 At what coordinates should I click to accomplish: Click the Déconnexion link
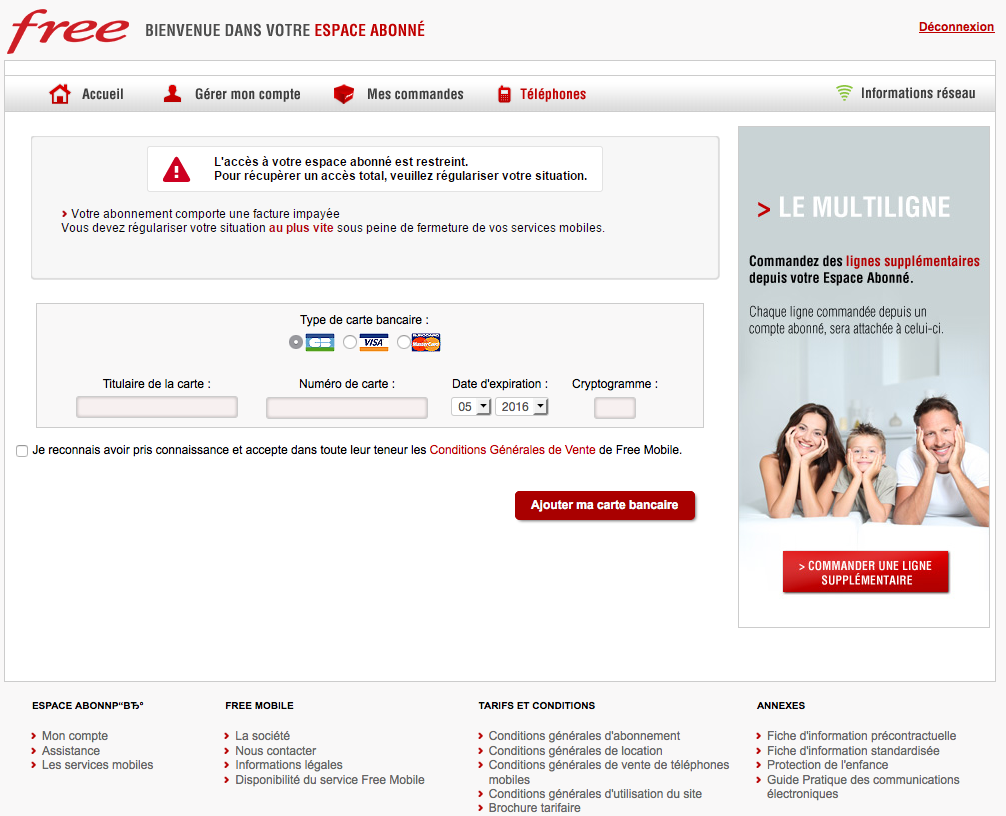point(956,27)
